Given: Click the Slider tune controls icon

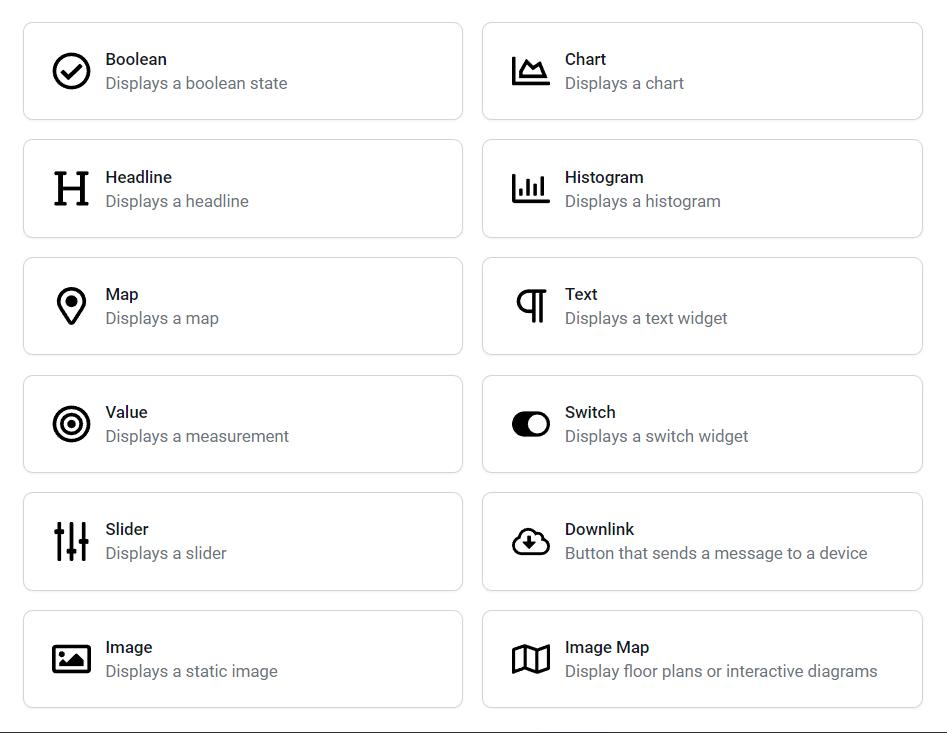Looking at the screenshot, I should coord(71,541).
